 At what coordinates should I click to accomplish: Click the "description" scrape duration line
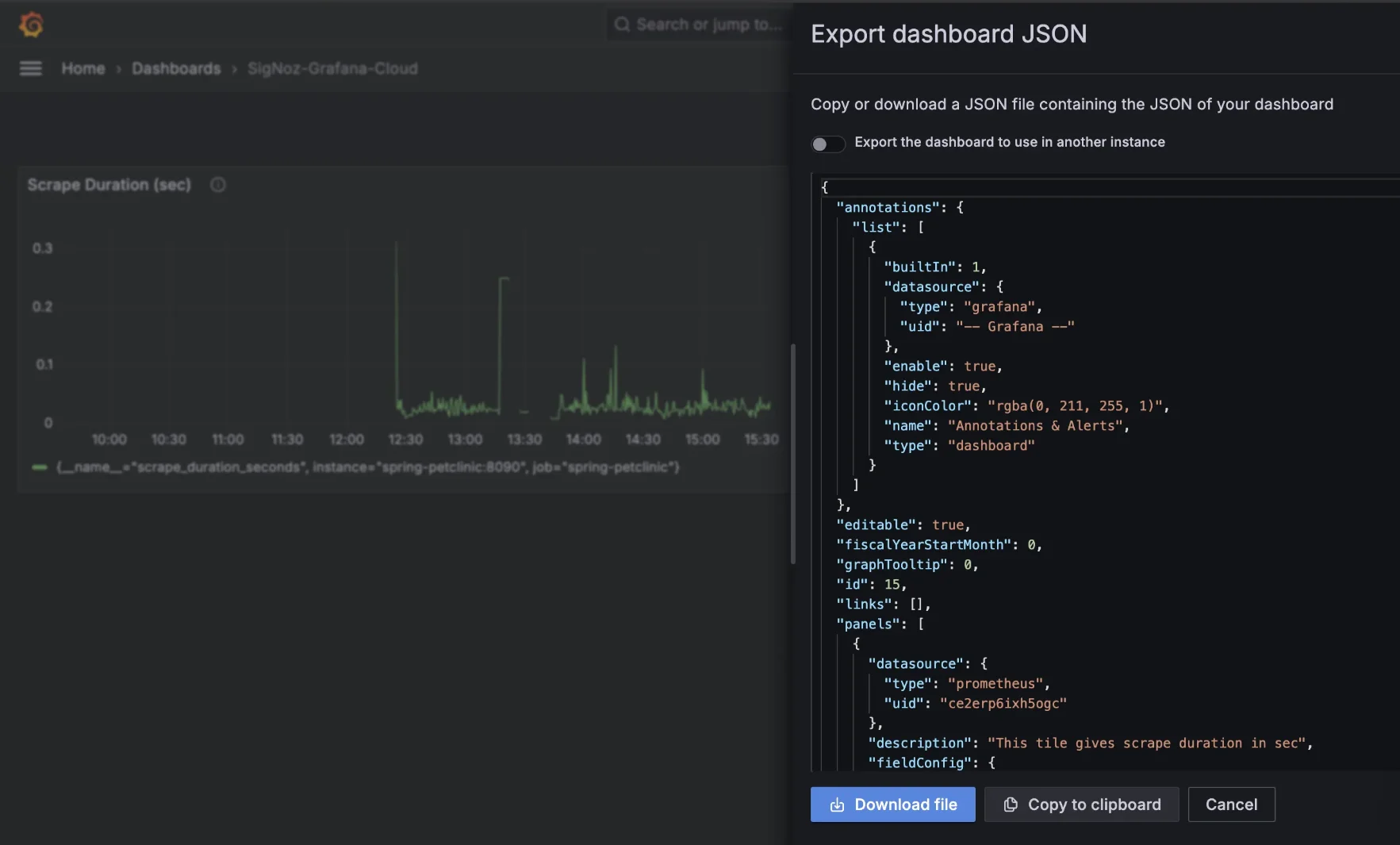point(1091,743)
